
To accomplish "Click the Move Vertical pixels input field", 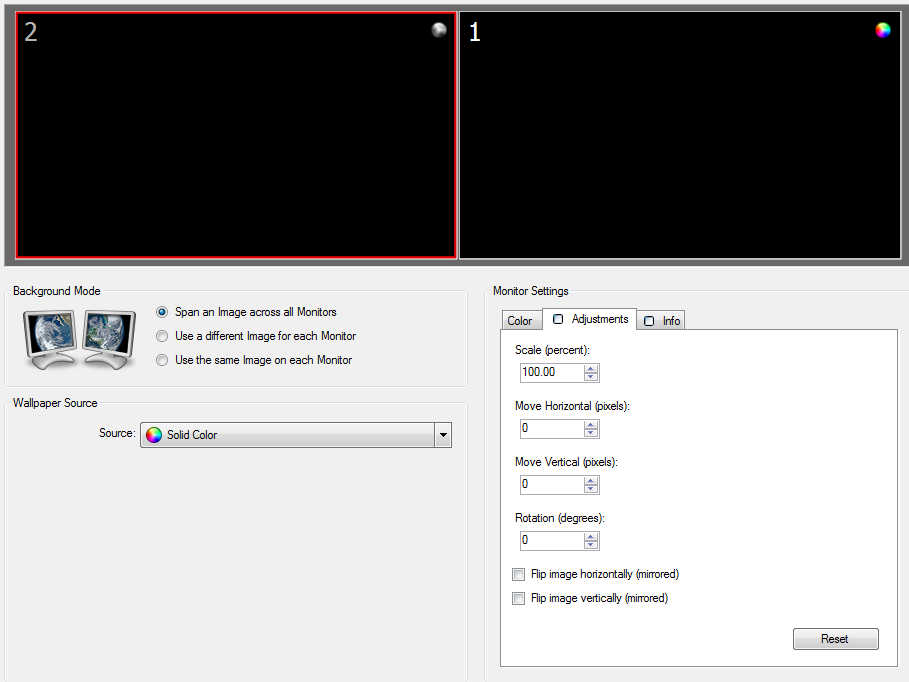I will click(551, 485).
